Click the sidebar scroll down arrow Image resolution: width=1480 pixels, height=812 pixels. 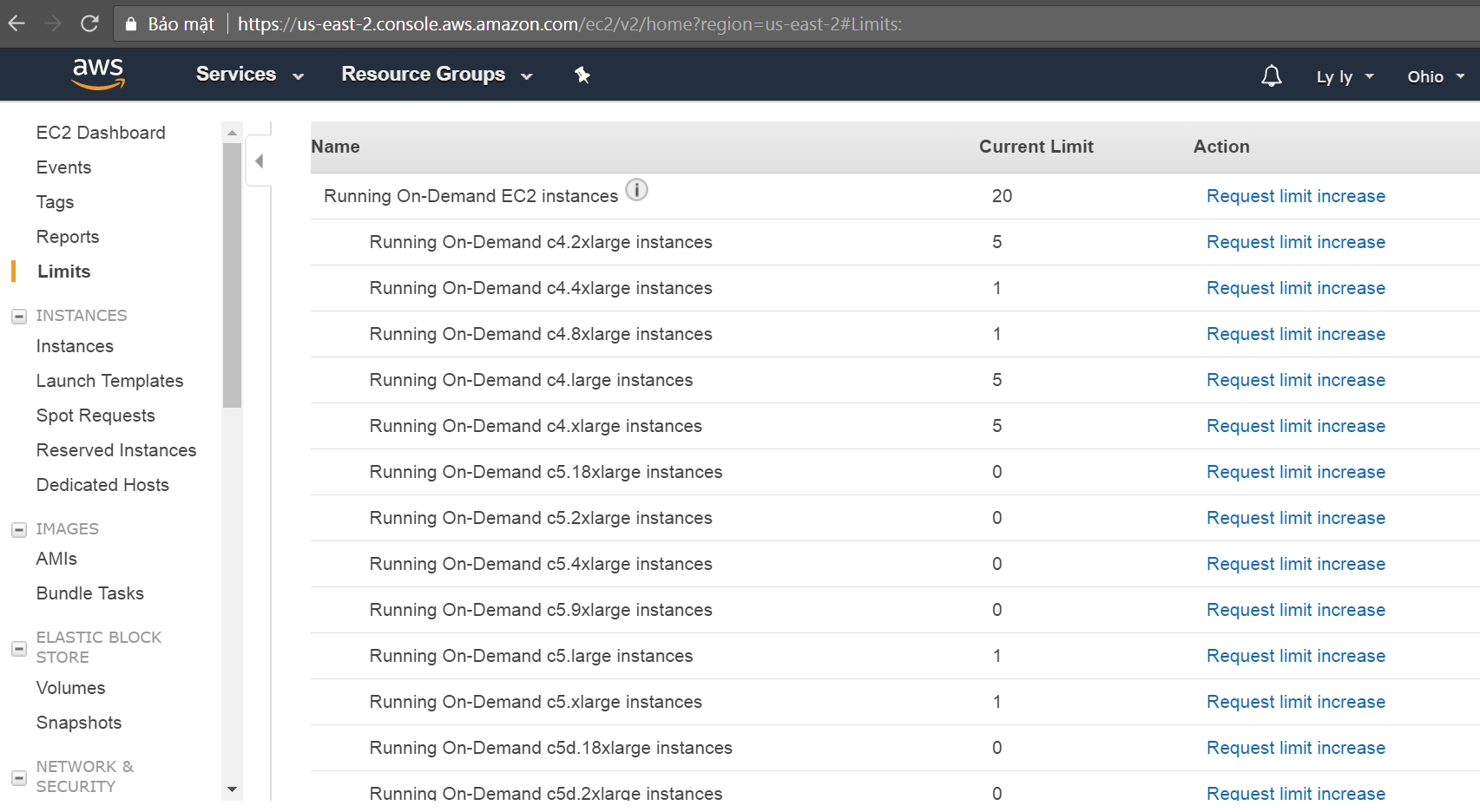click(232, 789)
